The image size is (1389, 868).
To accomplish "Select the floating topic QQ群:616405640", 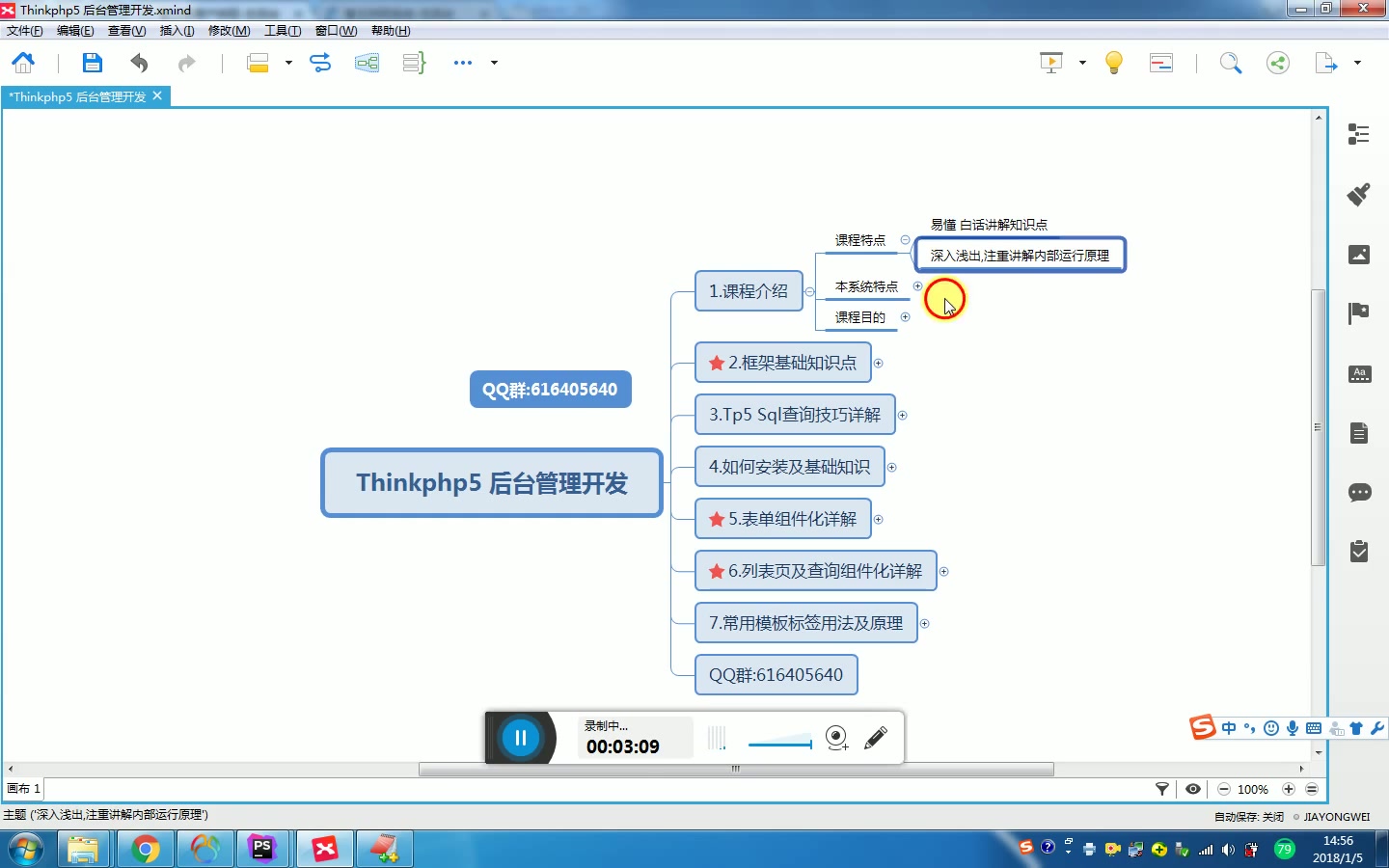I will 550,390.
